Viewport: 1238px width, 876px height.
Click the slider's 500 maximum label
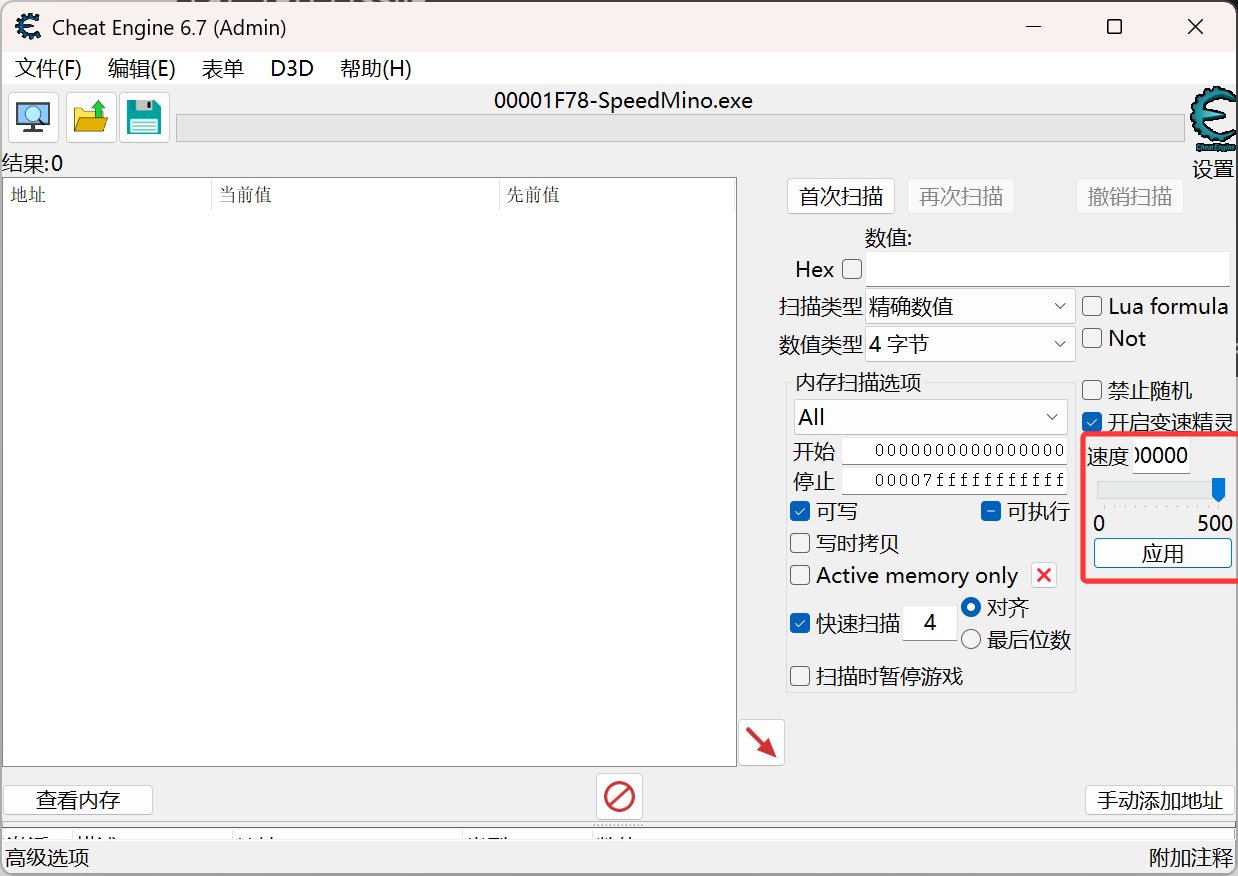[x=1215, y=524]
